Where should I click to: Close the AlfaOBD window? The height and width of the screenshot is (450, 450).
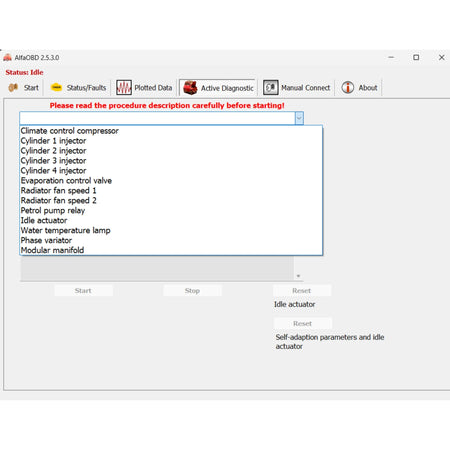(x=441, y=57)
